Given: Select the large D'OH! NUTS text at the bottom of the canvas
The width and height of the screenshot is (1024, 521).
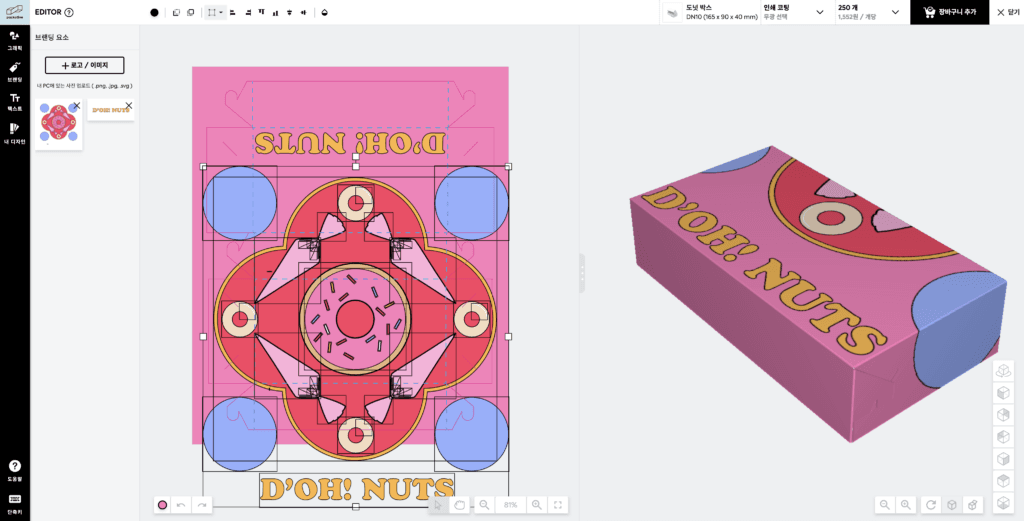Looking at the screenshot, I should (x=357, y=490).
